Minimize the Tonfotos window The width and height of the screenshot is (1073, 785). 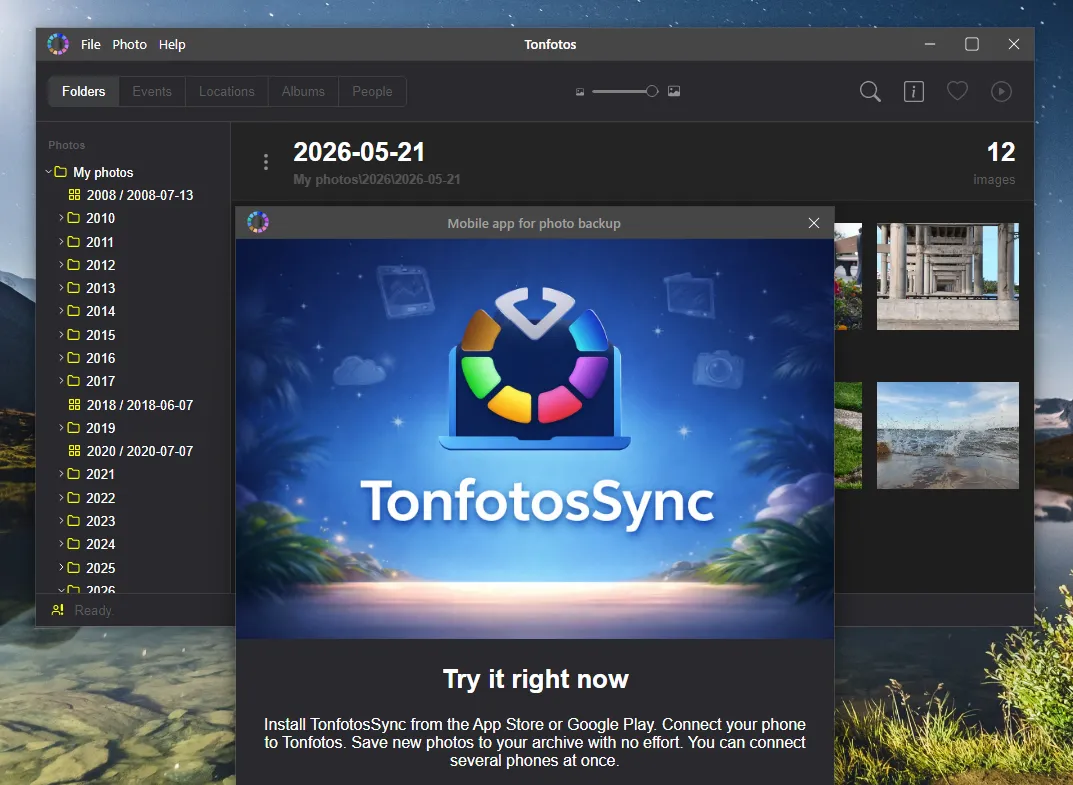[x=929, y=44]
